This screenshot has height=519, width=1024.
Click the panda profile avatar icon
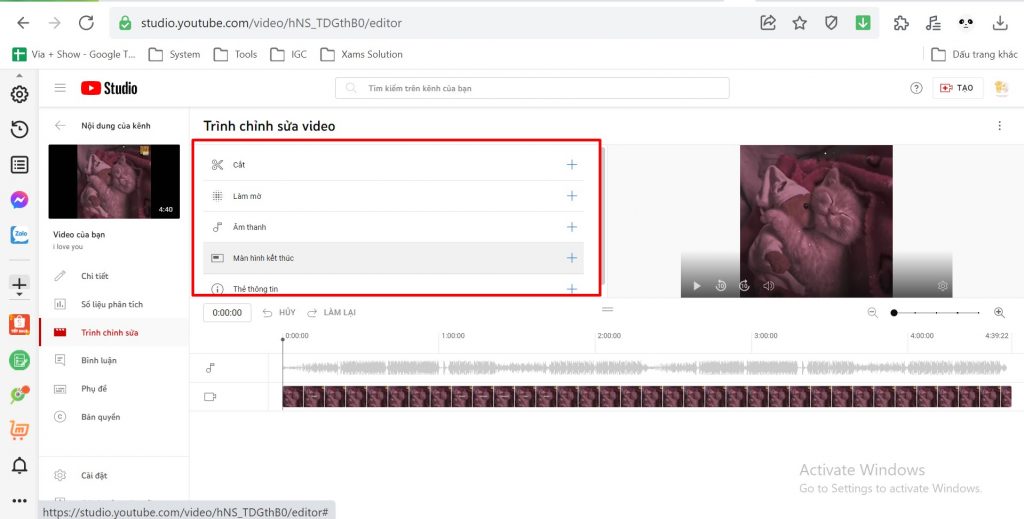(966, 23)
